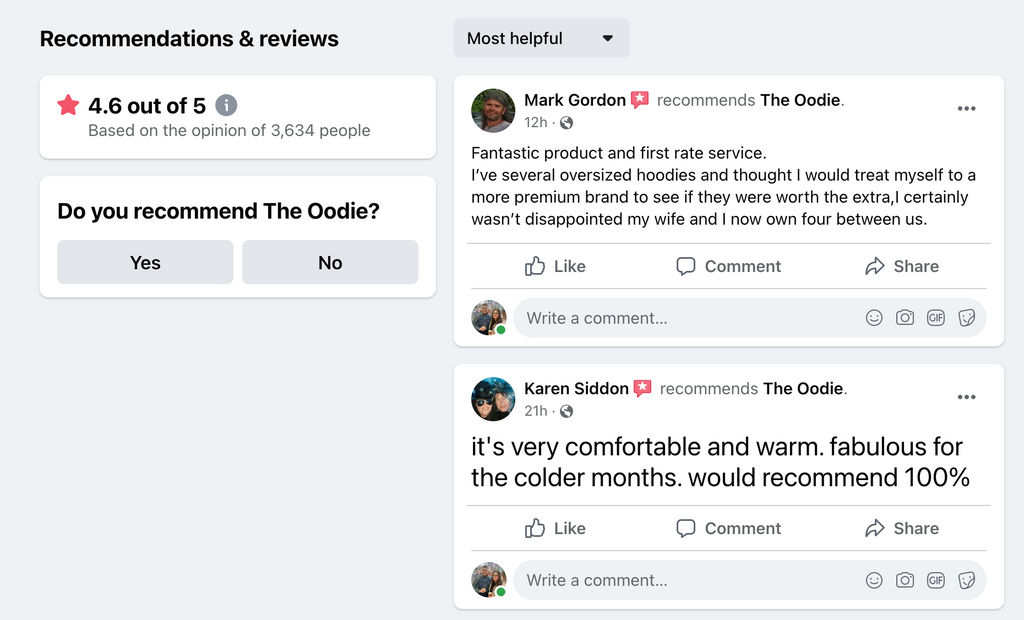
Task: Attach photo to Mark Gordon's comment box
Action: click(904, 318)
